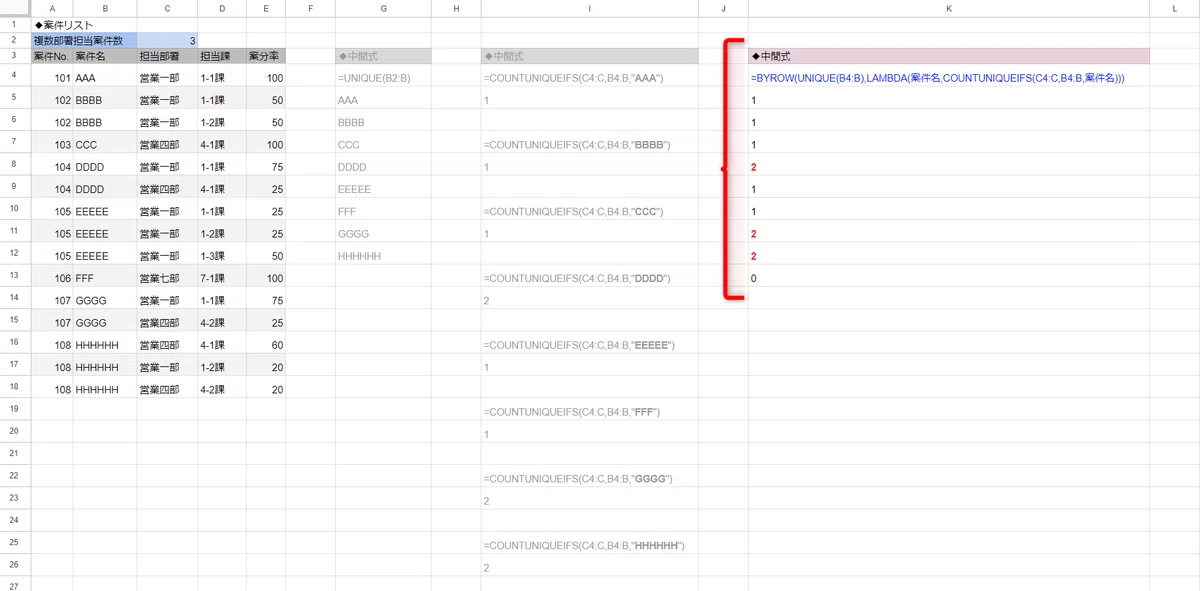This screenshot has height=591, width=1200.
Task: Click the 複数部署担当案件数 label cell
Action: [x=84, y=40]
